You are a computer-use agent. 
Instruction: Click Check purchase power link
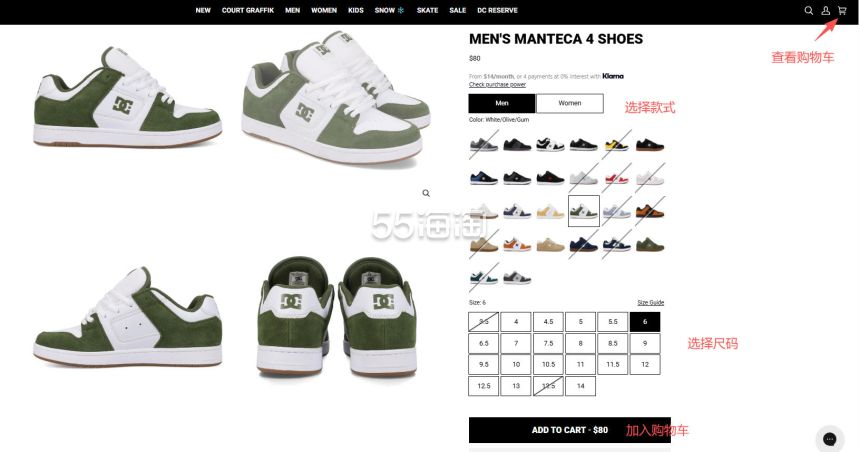coord(497,84)
